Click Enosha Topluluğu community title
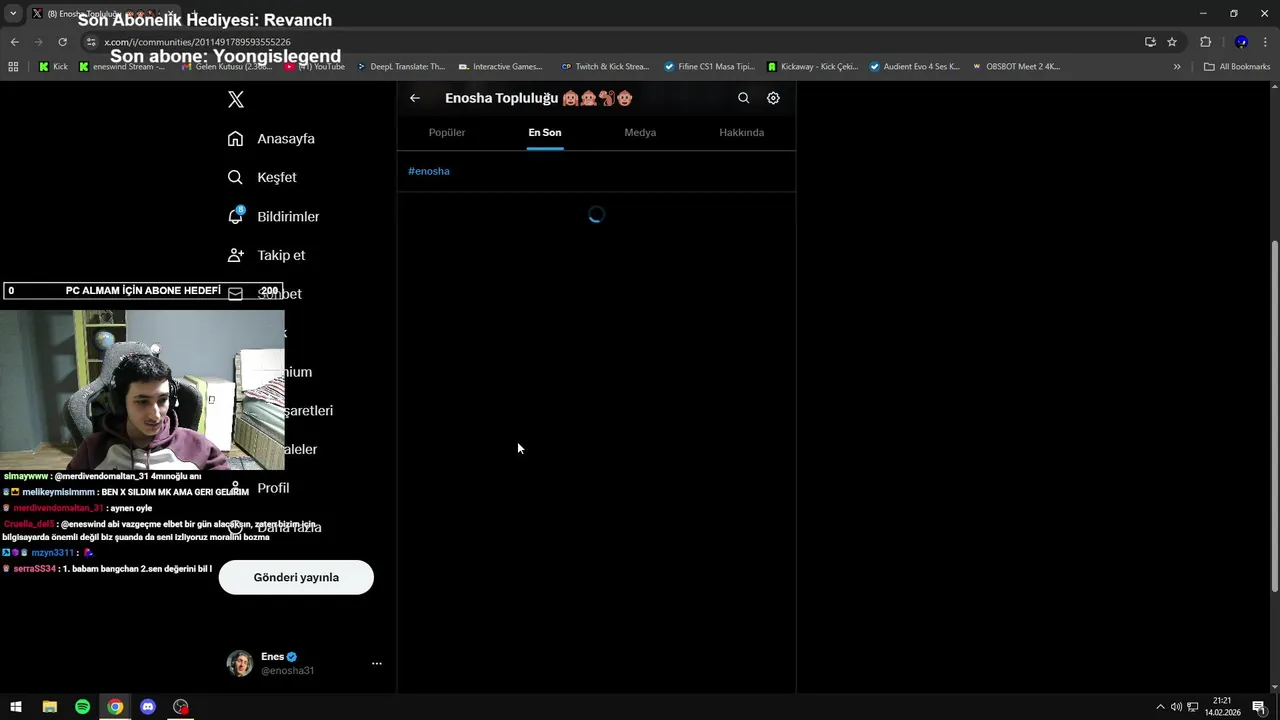The height and width of the screenshot is (720, 1280). 539,98
